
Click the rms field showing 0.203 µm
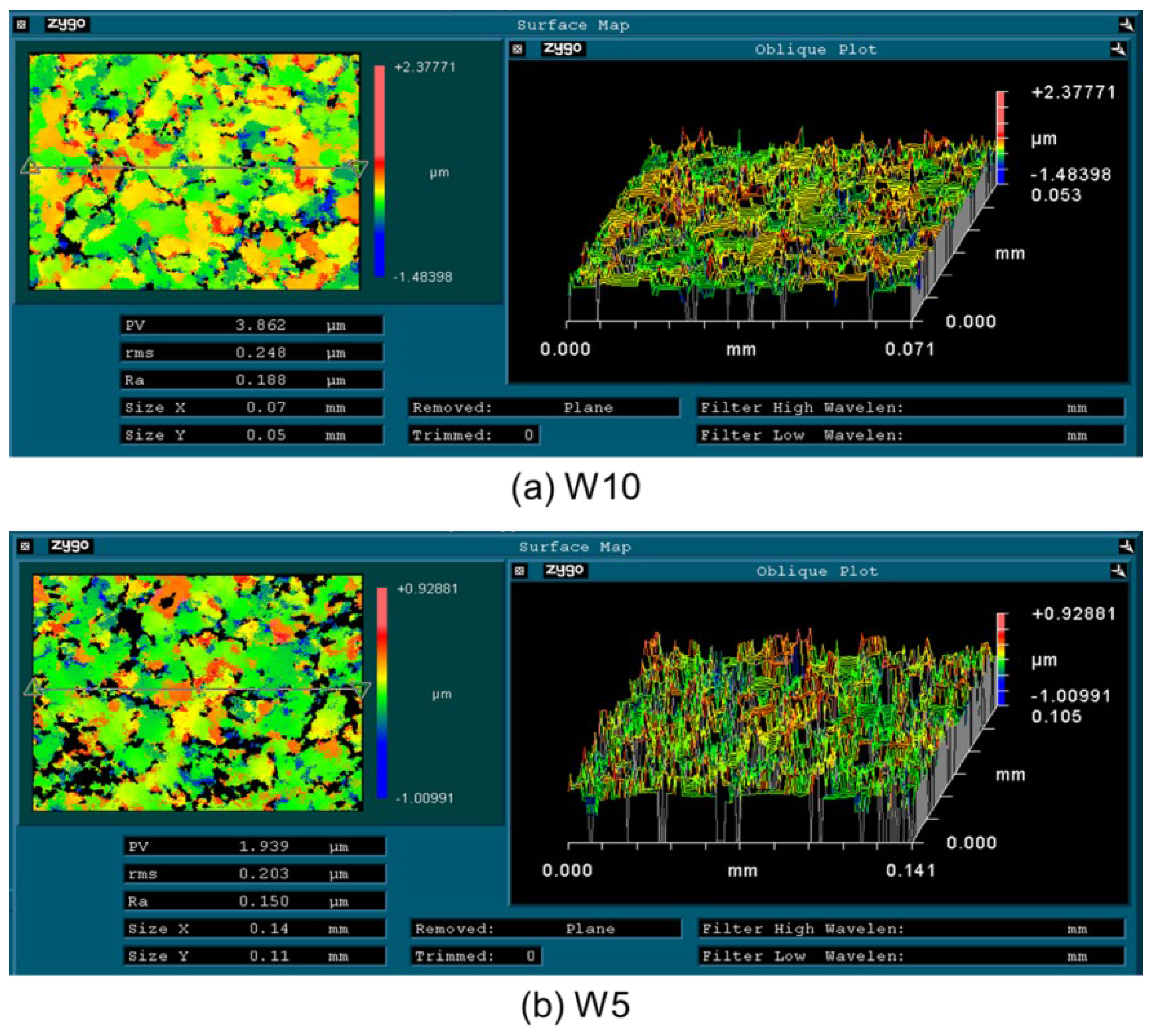coord(254,874)
